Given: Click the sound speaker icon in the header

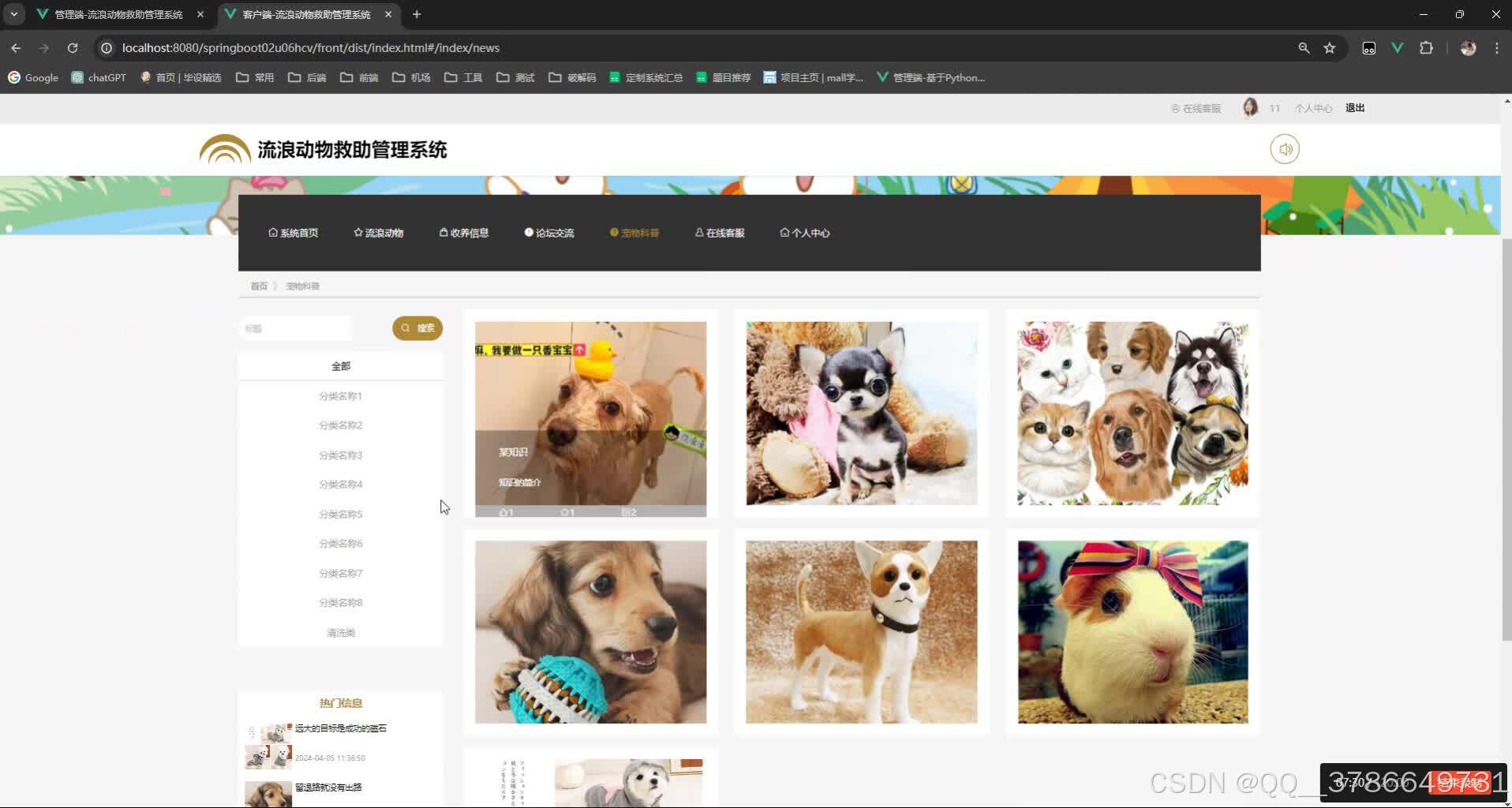Looking at the screenshot, I should [x=1285, y=149].
